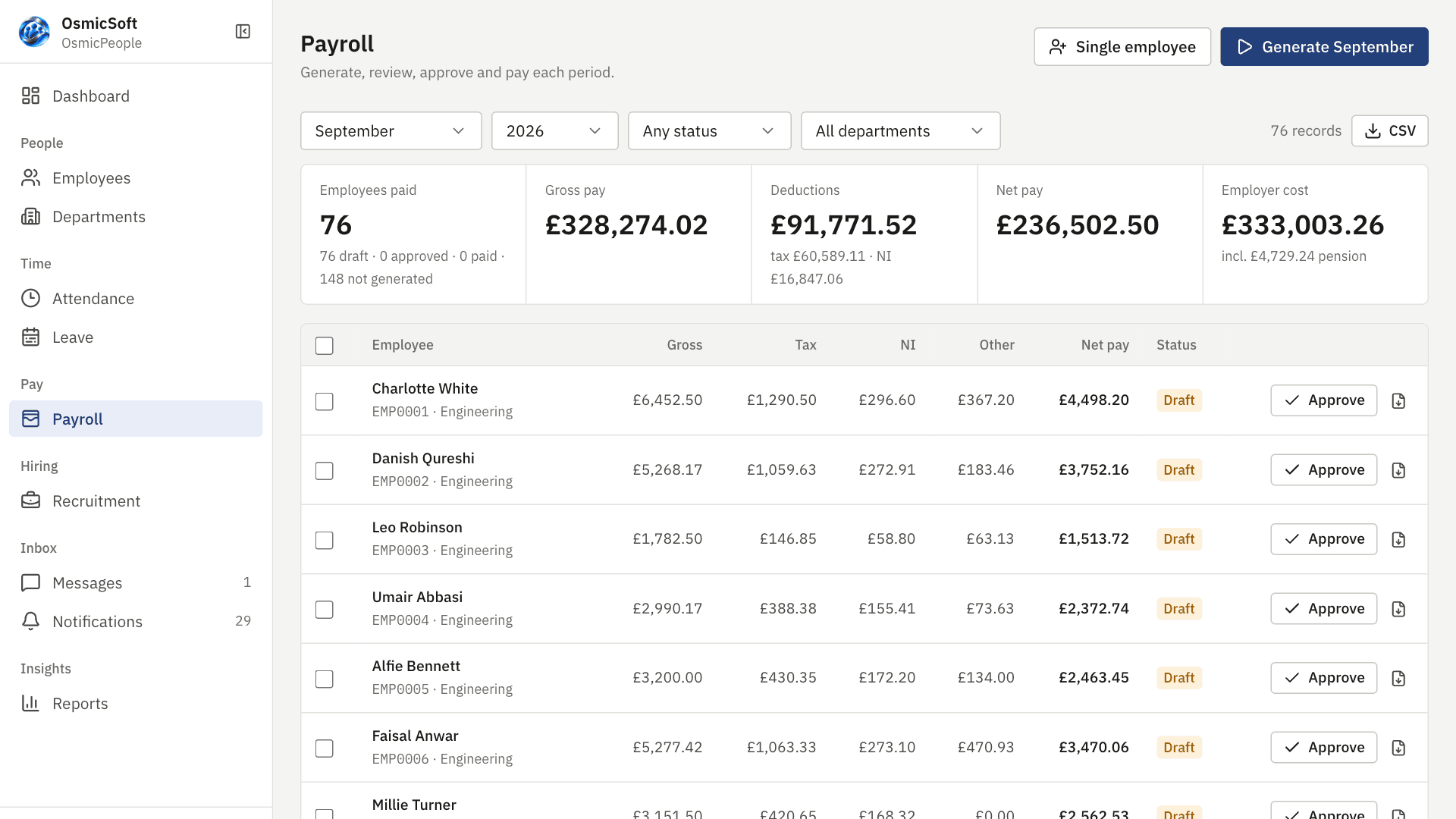Click the Recruitment briefcase icon
The height and width of the screenshot is (819, 1456).
point(30,500)
